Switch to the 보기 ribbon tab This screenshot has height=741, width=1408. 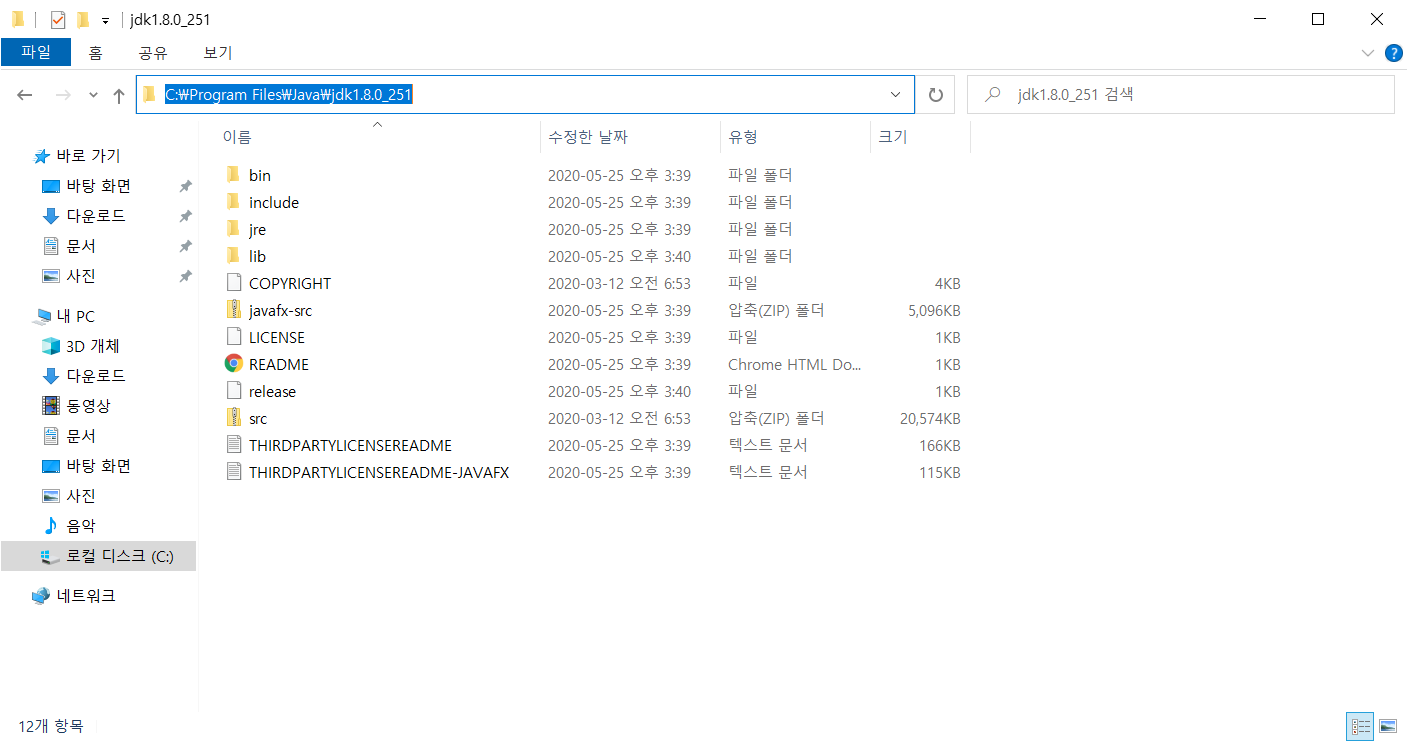(x=218, y=52)
